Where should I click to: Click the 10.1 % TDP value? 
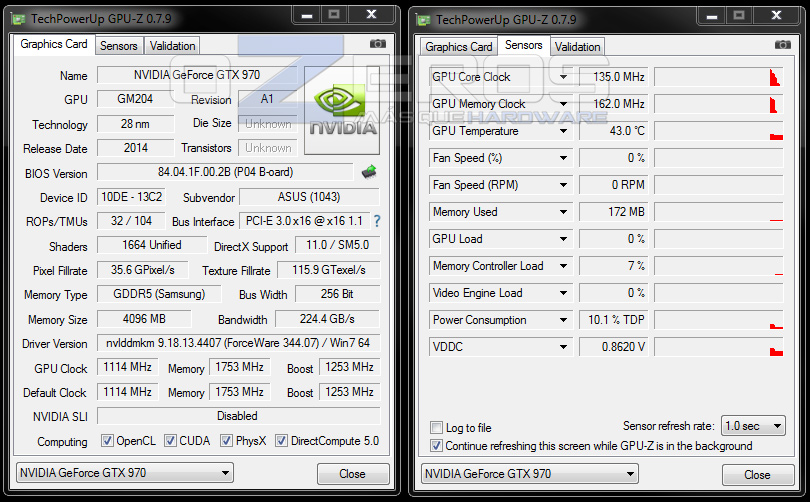[614, 320]
